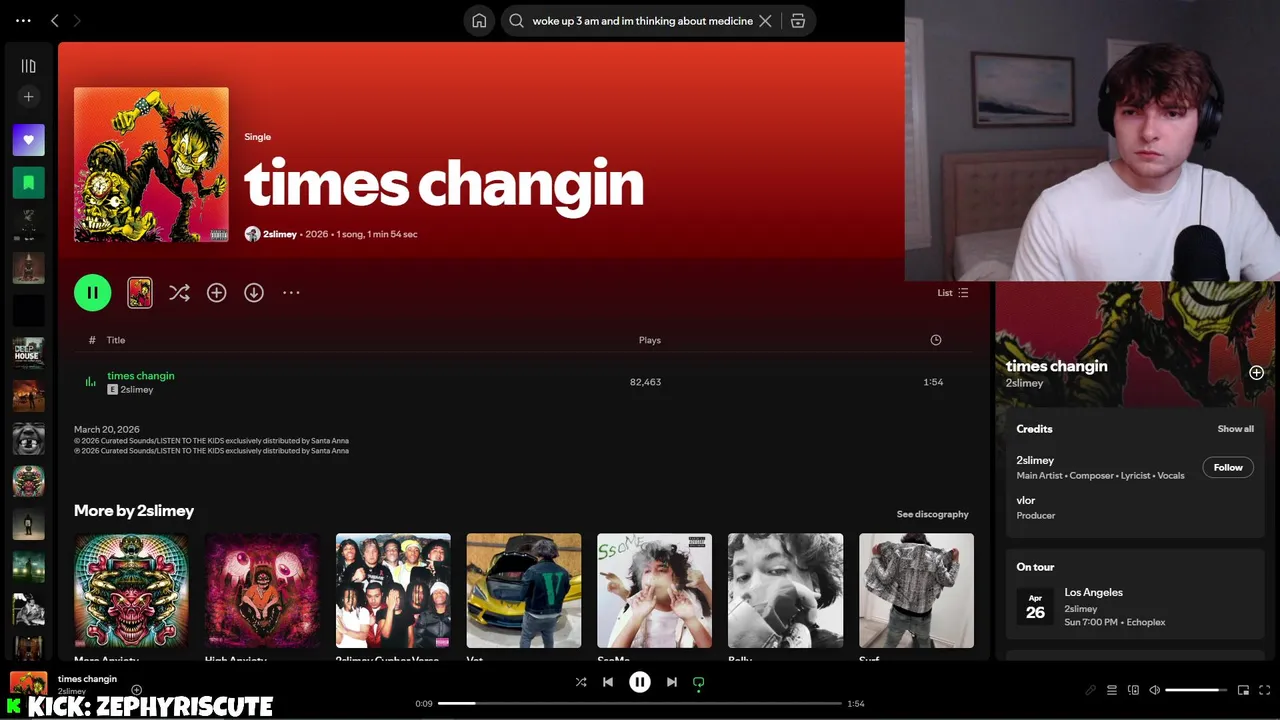Click the 82,463 plays value

[x=645, y=382]
